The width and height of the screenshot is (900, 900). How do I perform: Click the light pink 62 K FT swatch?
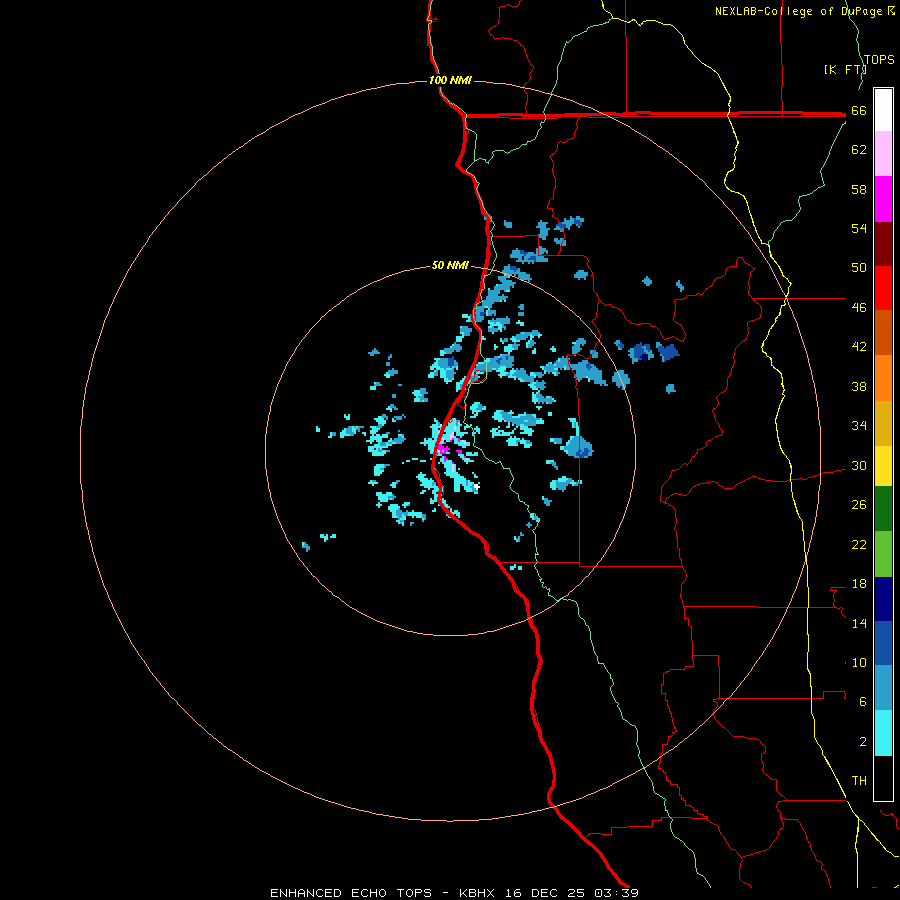pos(883,154)
